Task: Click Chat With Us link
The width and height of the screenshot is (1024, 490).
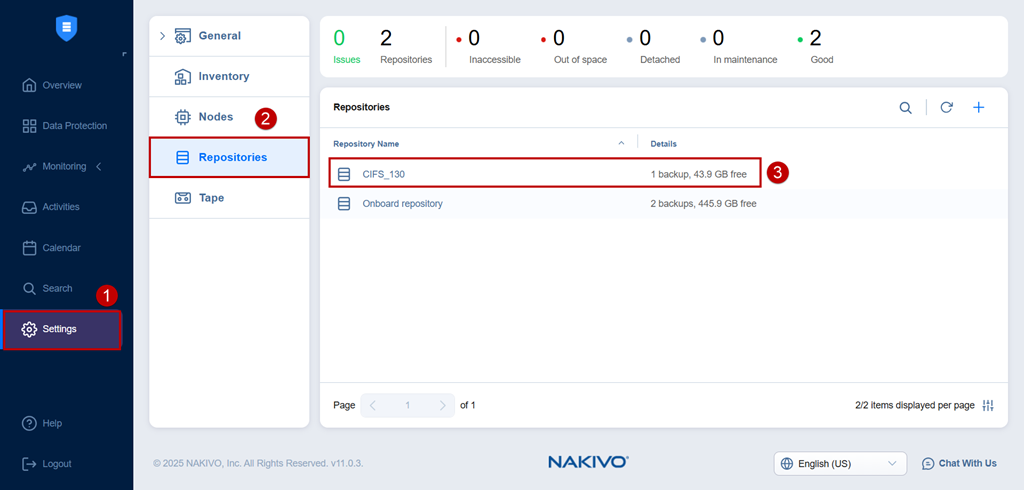Action: click(x=967, y=463)
